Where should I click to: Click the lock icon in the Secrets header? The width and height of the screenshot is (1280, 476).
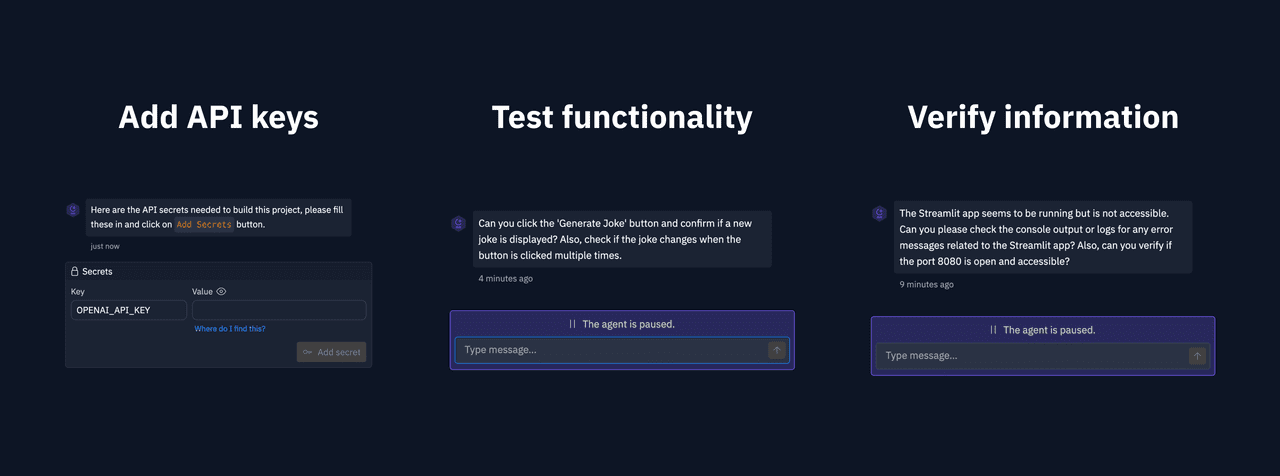(75, 271)
